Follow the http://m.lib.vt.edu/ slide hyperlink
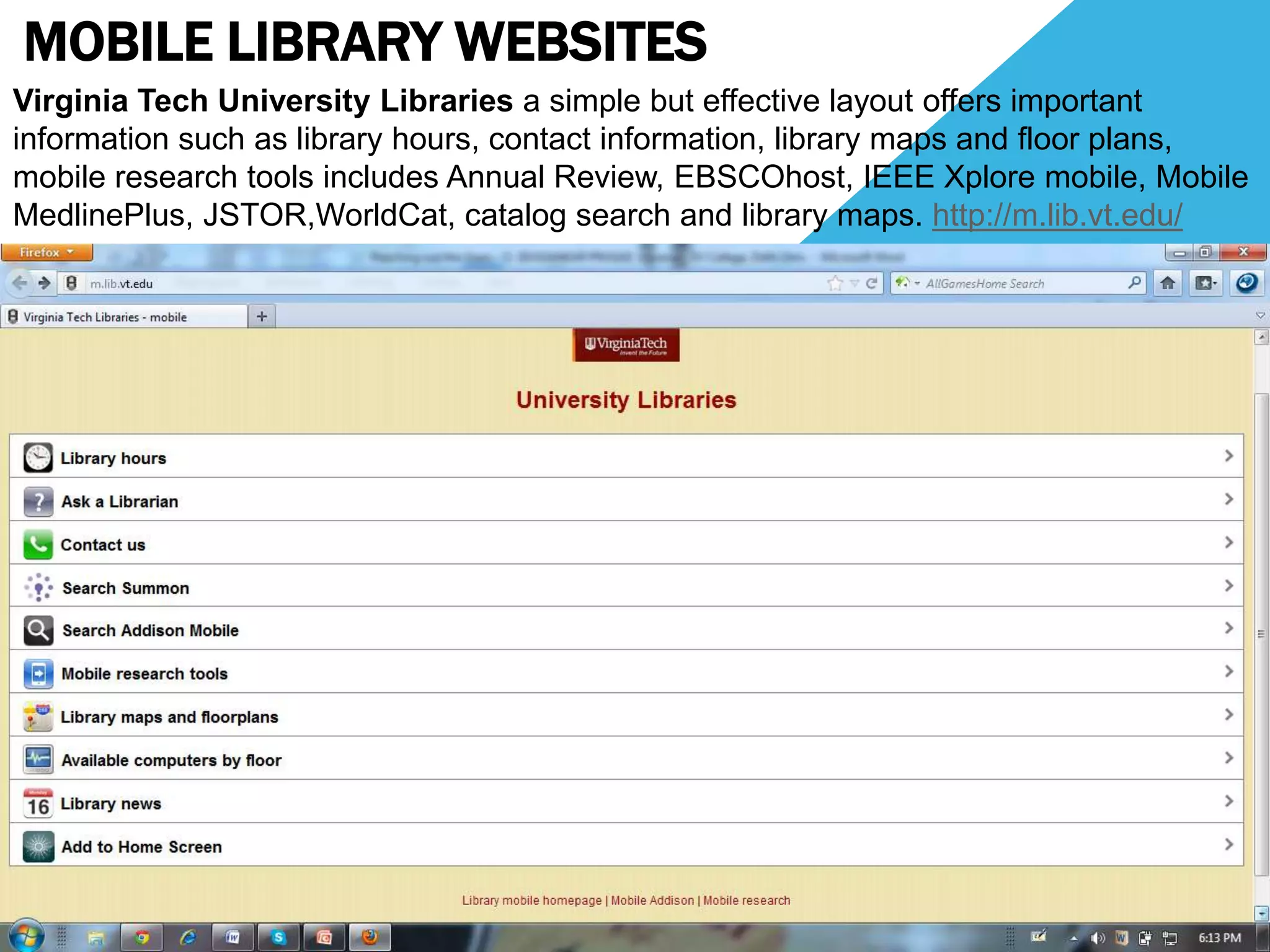 pyautogui.click(x=1057, y=216)
